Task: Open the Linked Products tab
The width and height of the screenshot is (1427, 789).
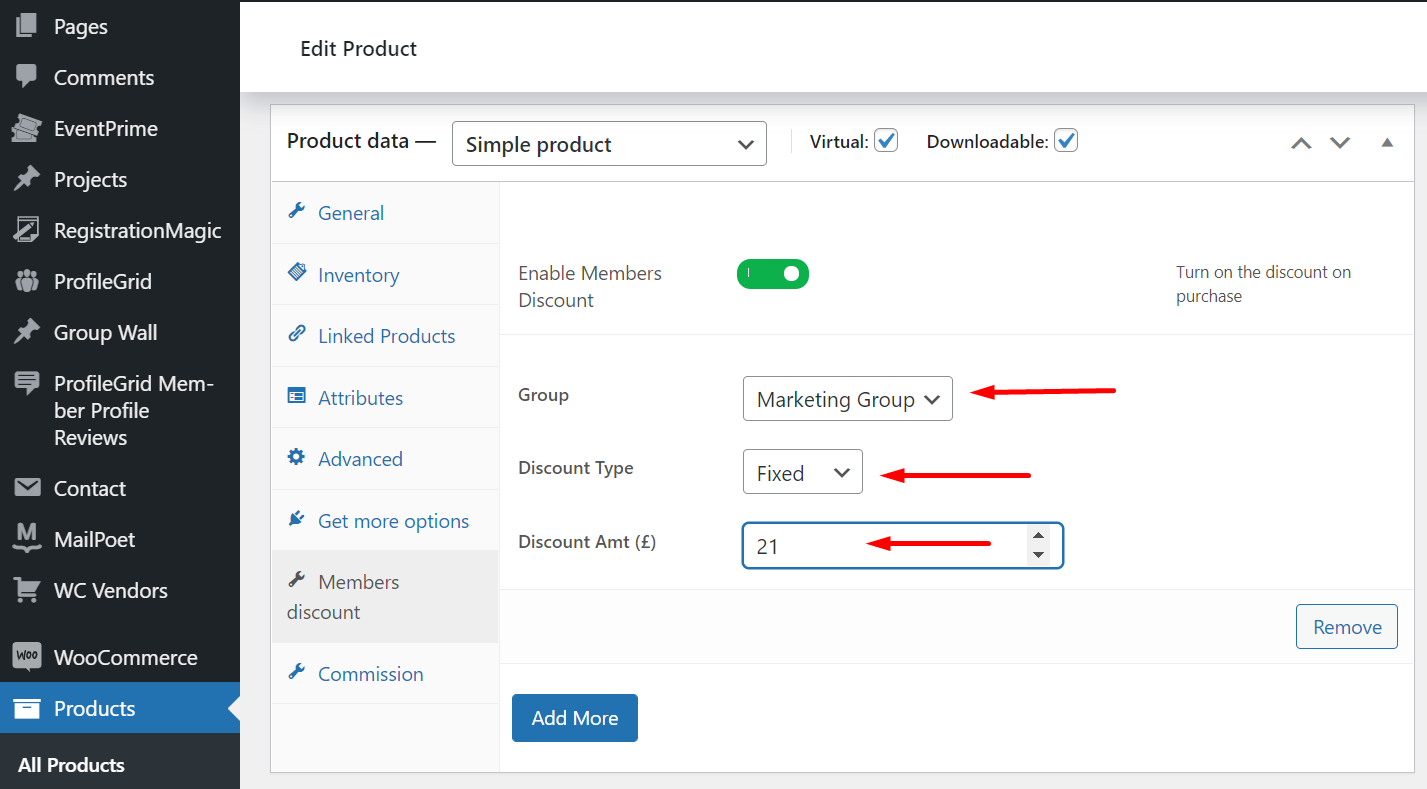Action: (386, 335)
